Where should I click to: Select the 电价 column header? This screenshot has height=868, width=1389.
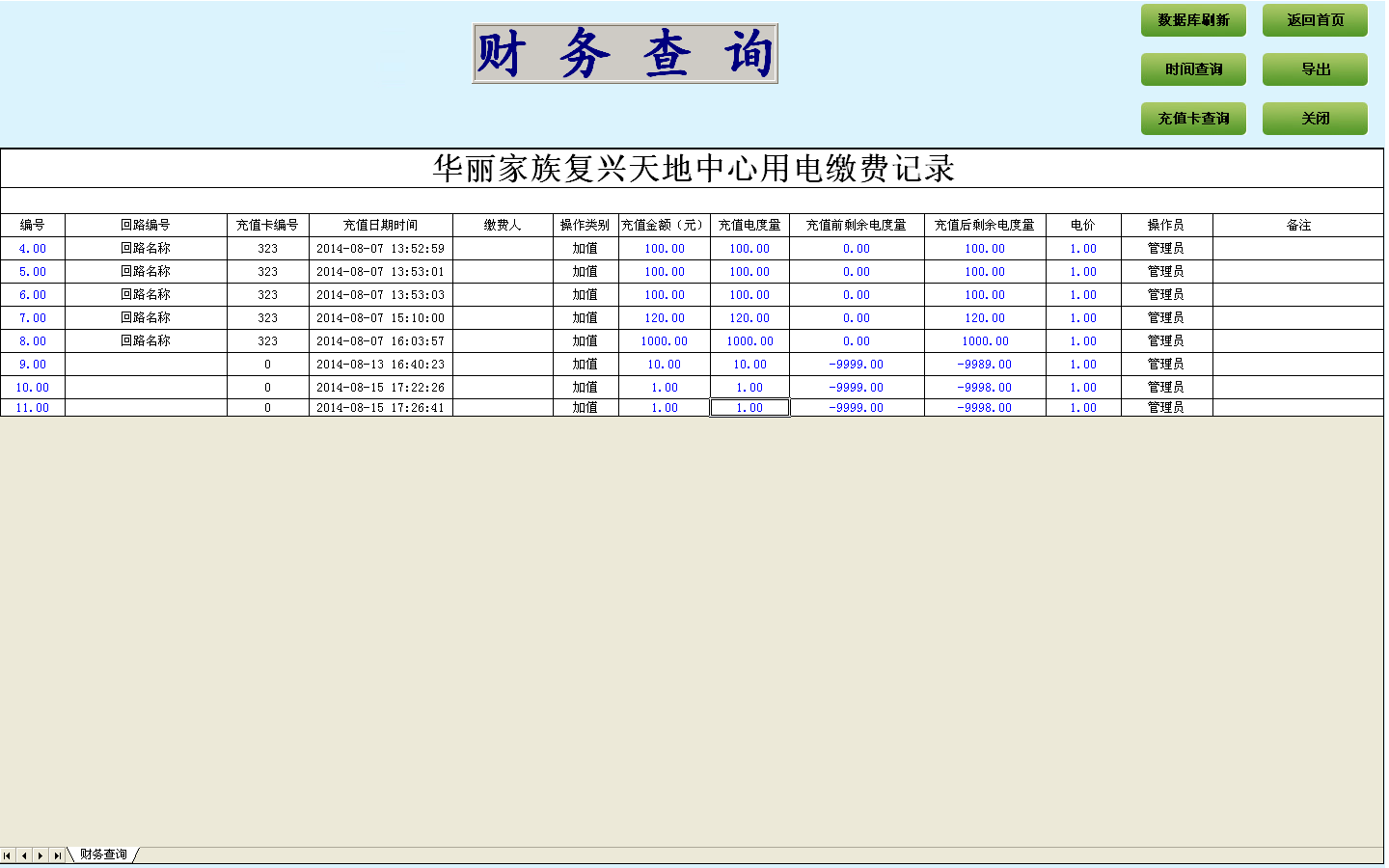[x=1083, y=225]
